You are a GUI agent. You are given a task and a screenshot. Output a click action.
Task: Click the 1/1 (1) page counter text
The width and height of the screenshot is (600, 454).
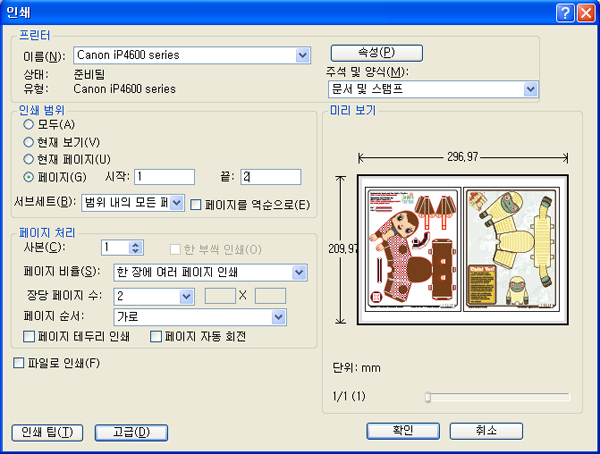[x=349, y=396]
